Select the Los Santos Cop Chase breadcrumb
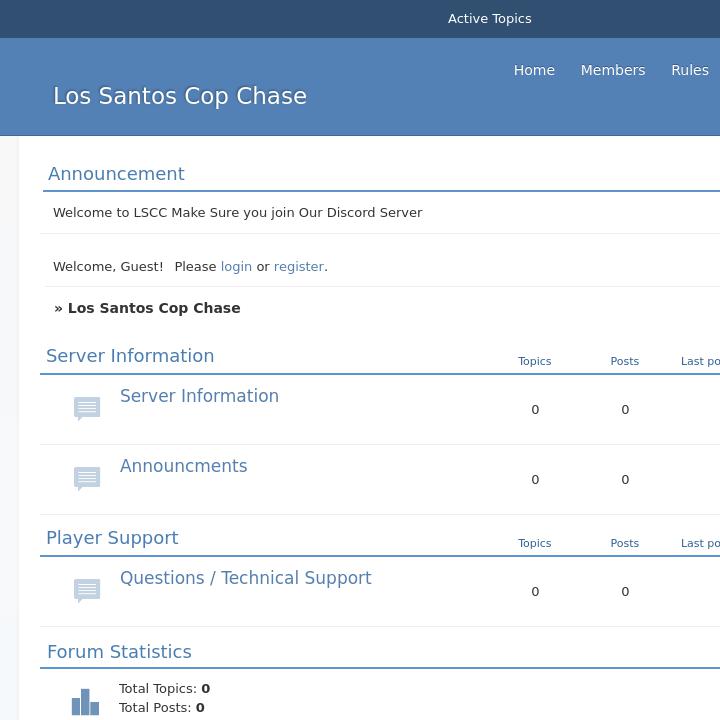The image size is (720, 720). point(154,308)
